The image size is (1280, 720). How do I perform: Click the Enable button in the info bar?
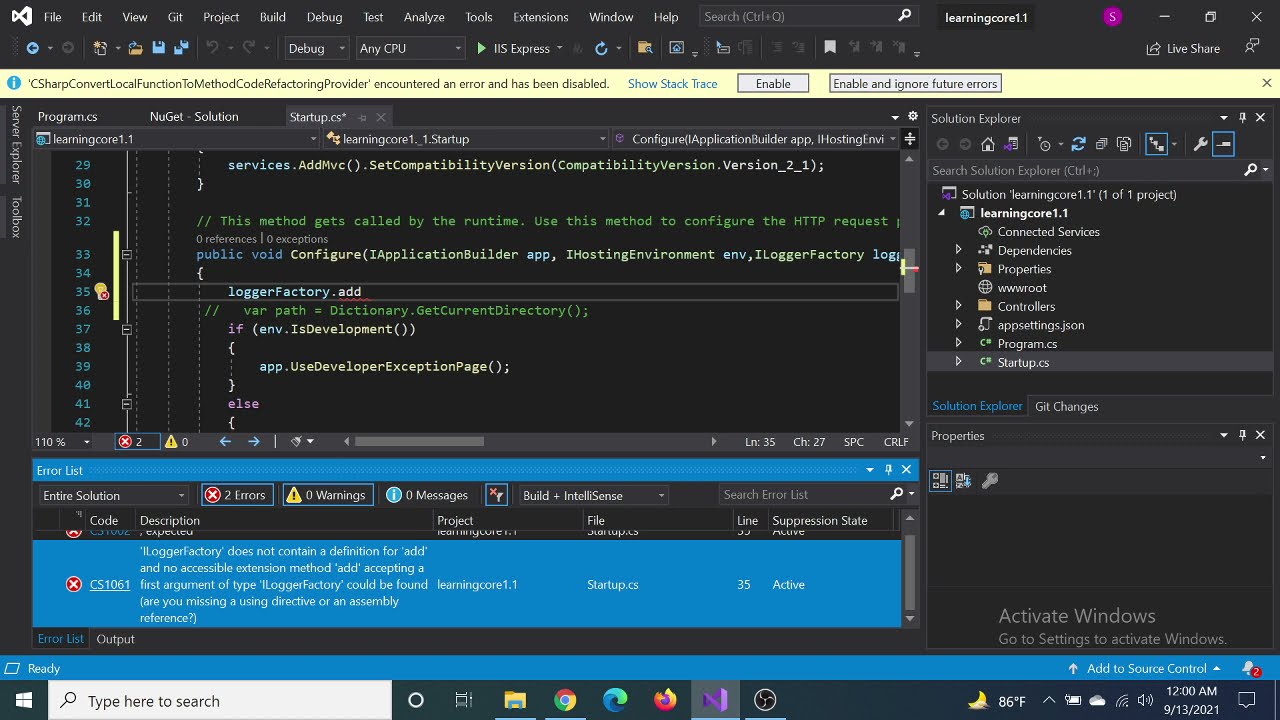click(773, 84)
